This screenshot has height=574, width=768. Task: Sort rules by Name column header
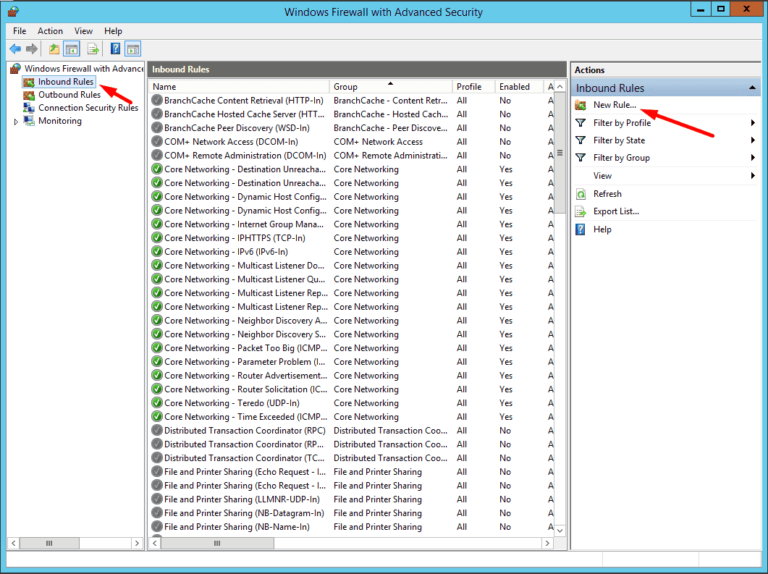239,87
